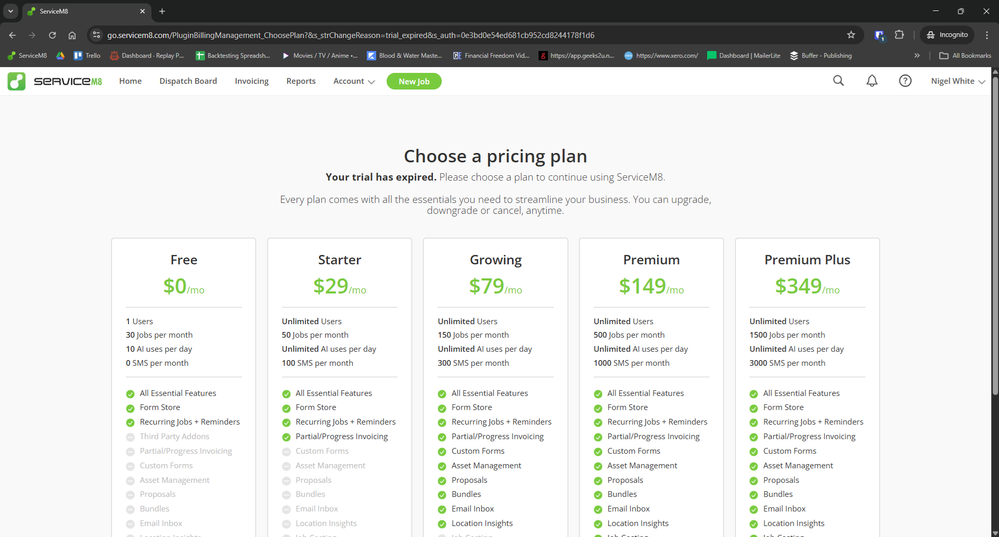This screenshot has height=537, width=999.
Task: Open Movies / TV / Anime bookmark
Action: click(x=319, y=55)
